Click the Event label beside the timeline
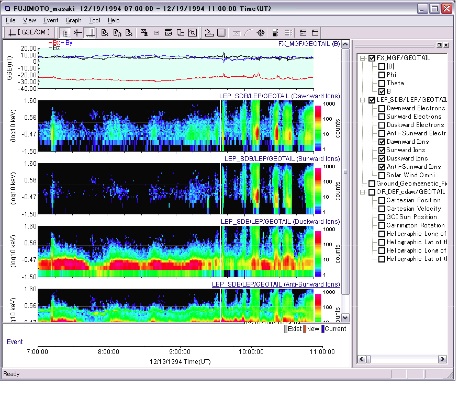Viewport: 457px width, 398px height. coord(15,342)
